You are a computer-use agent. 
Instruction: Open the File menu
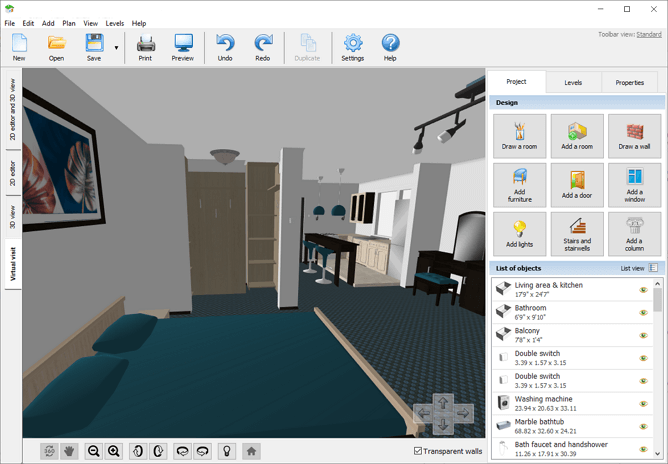[9, 23]
